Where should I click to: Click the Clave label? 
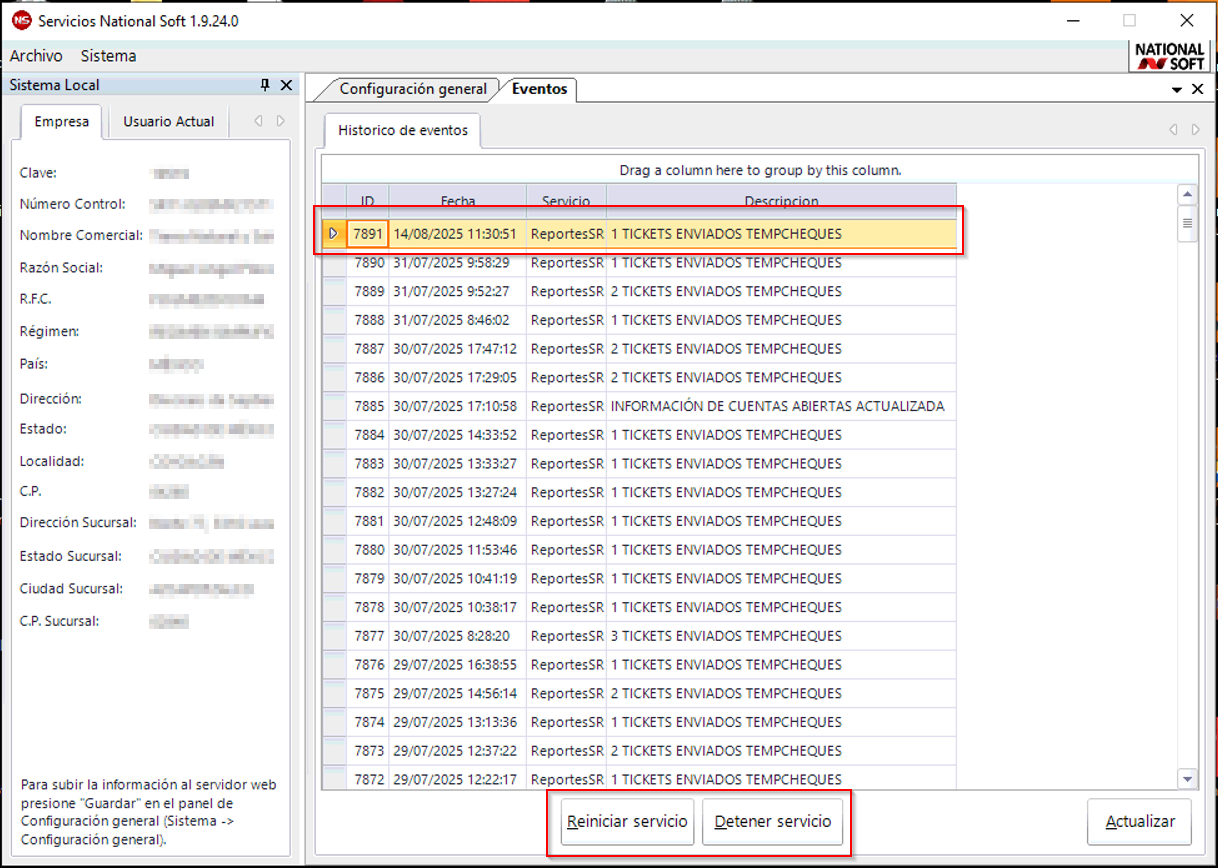[x=38, y=173]
